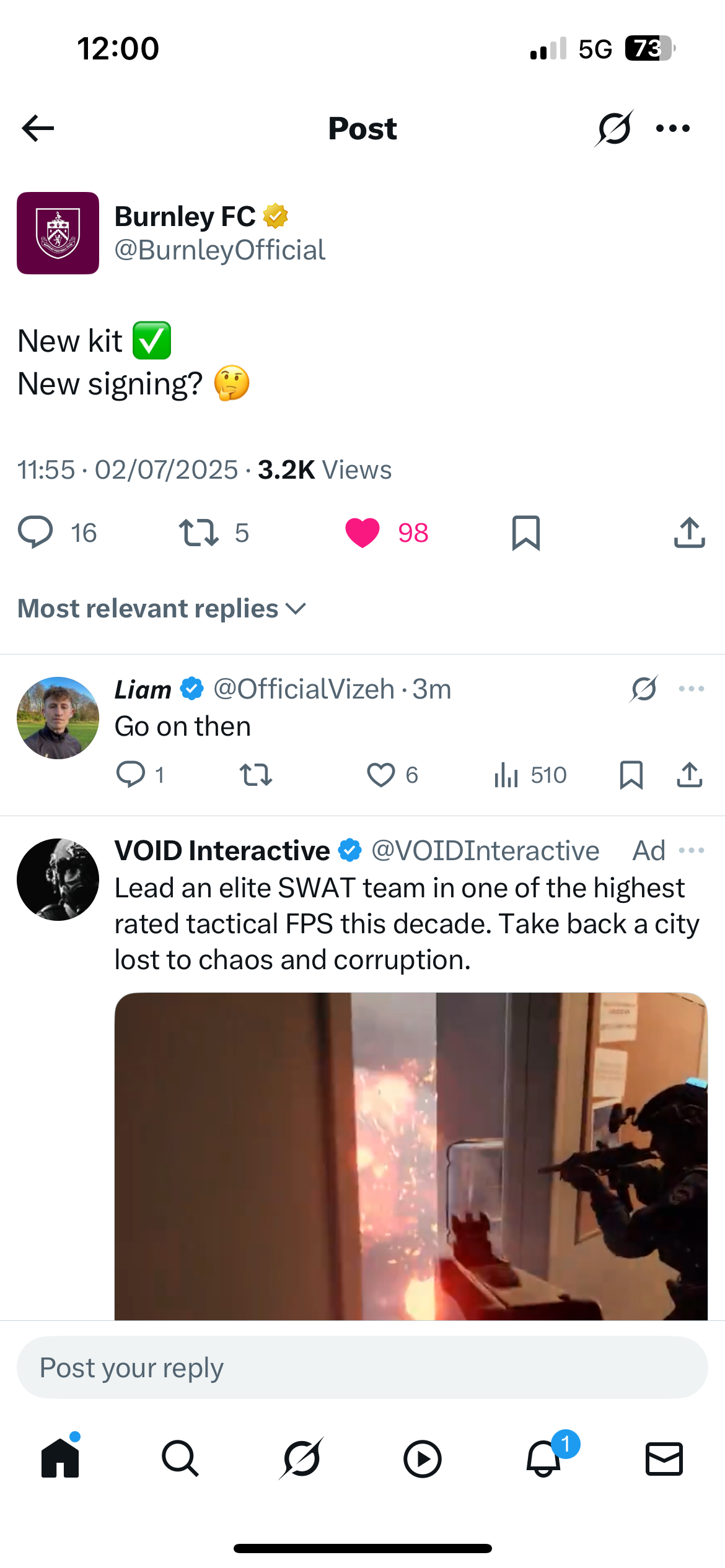Screen dimensions: 725x1568
Task: Like Liam's reply
Action: tap(380, 775)
